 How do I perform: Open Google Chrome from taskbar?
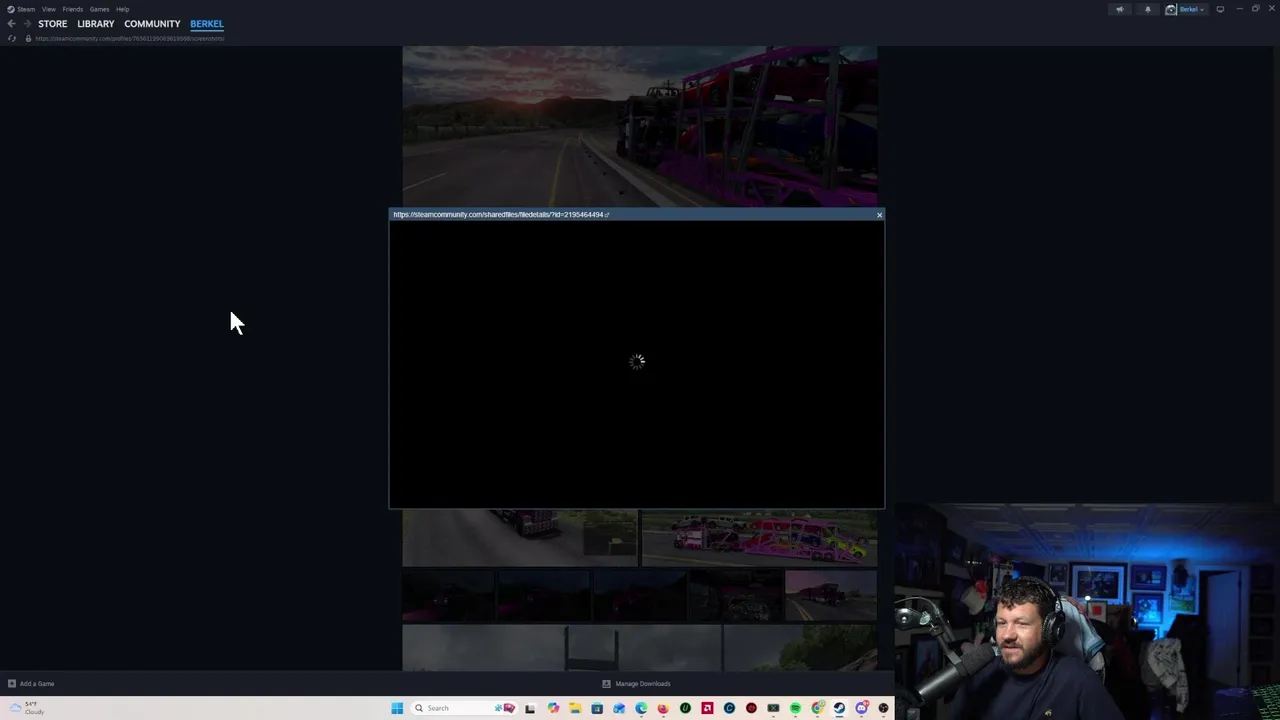click(817, 708)
